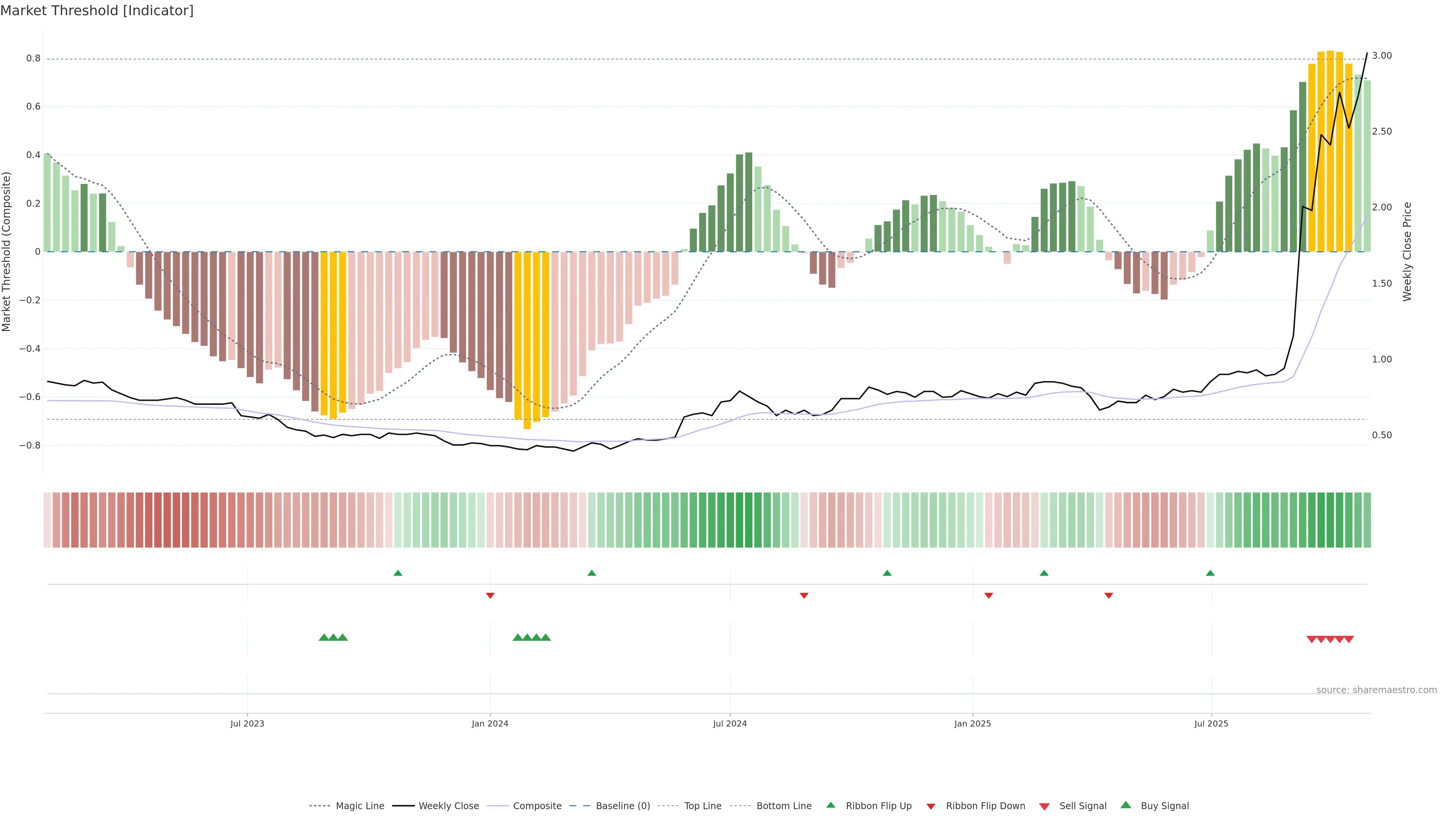This screenshot has height=819, width=1456.
Task: Click the Sell Signal legend icon
Action: point(1045,806)
